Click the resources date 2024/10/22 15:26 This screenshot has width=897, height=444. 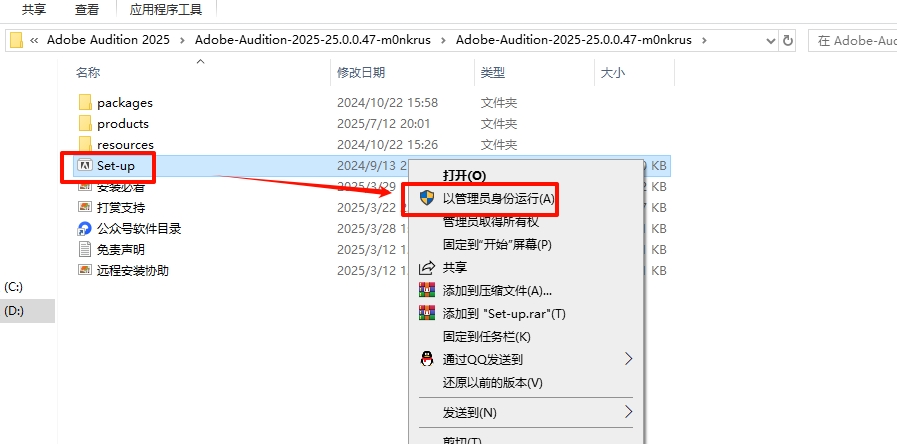(387, 144)
